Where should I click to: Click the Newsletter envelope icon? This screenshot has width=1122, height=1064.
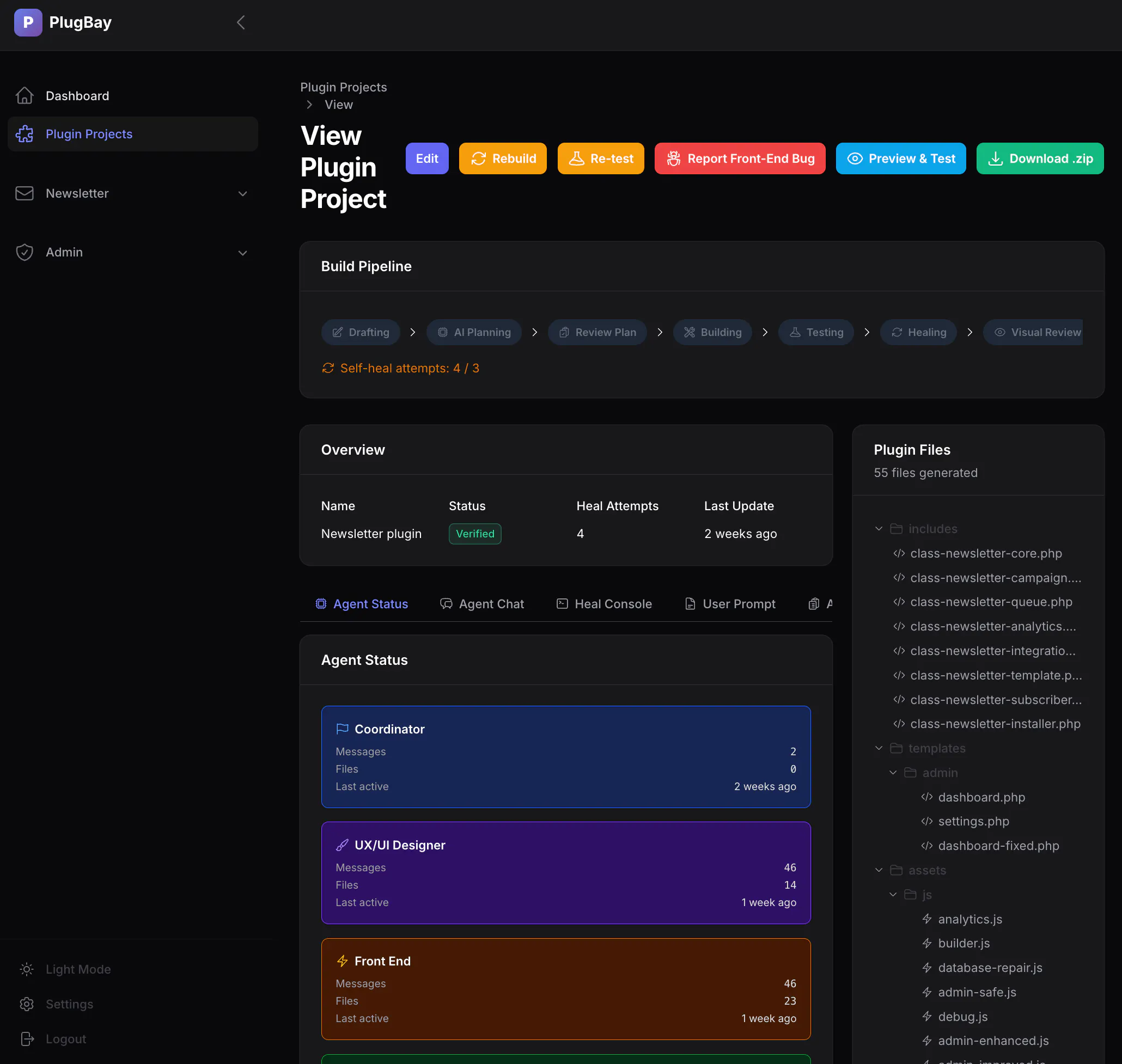(x=25, y=193)
